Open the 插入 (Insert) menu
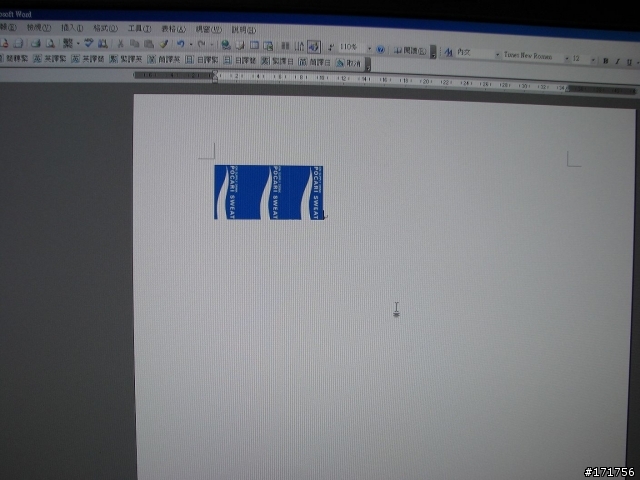The height and width of the screenshot is (480, 640). coord(72,28)
